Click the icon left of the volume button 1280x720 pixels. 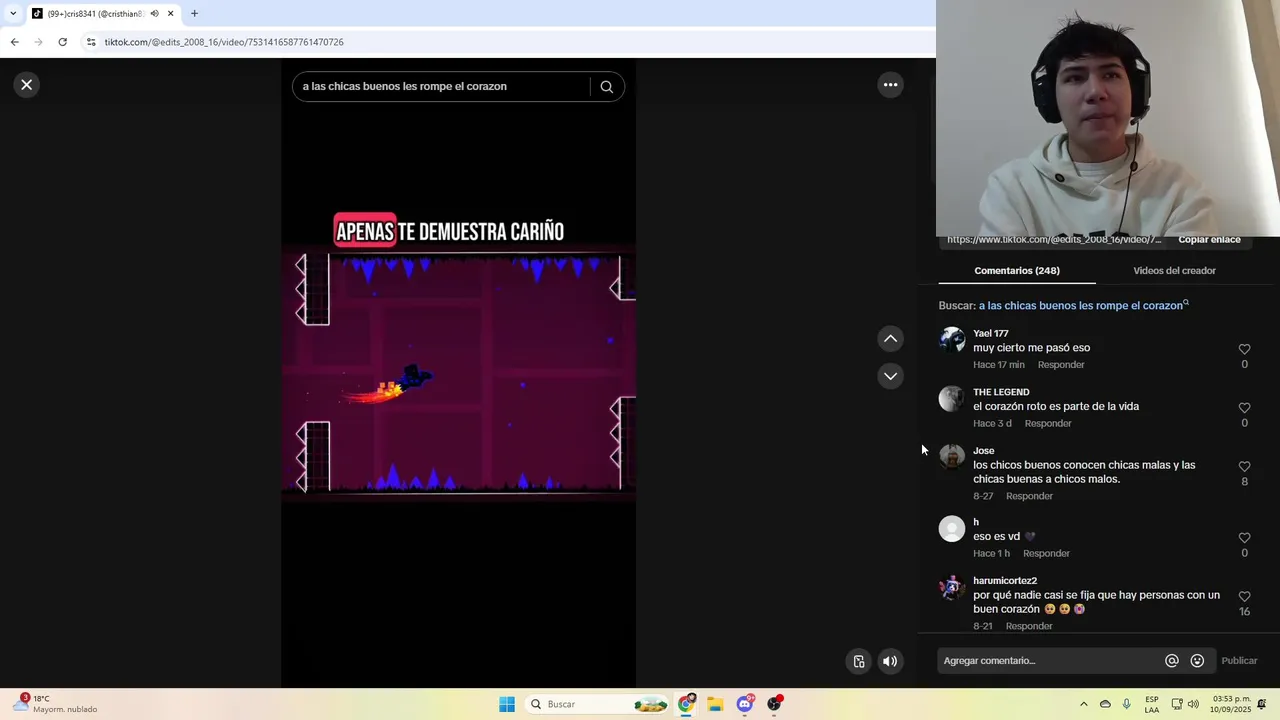[859, 661]
